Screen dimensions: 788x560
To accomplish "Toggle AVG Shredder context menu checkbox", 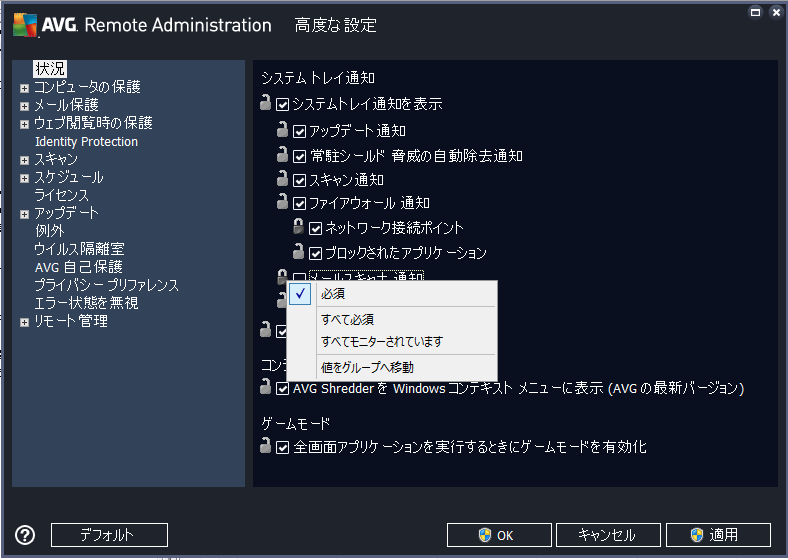I will click(282, 389).
